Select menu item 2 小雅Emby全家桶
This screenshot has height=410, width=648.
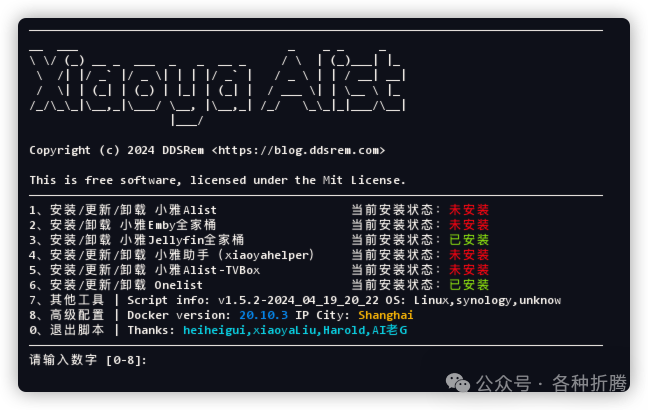coord(123,225)
